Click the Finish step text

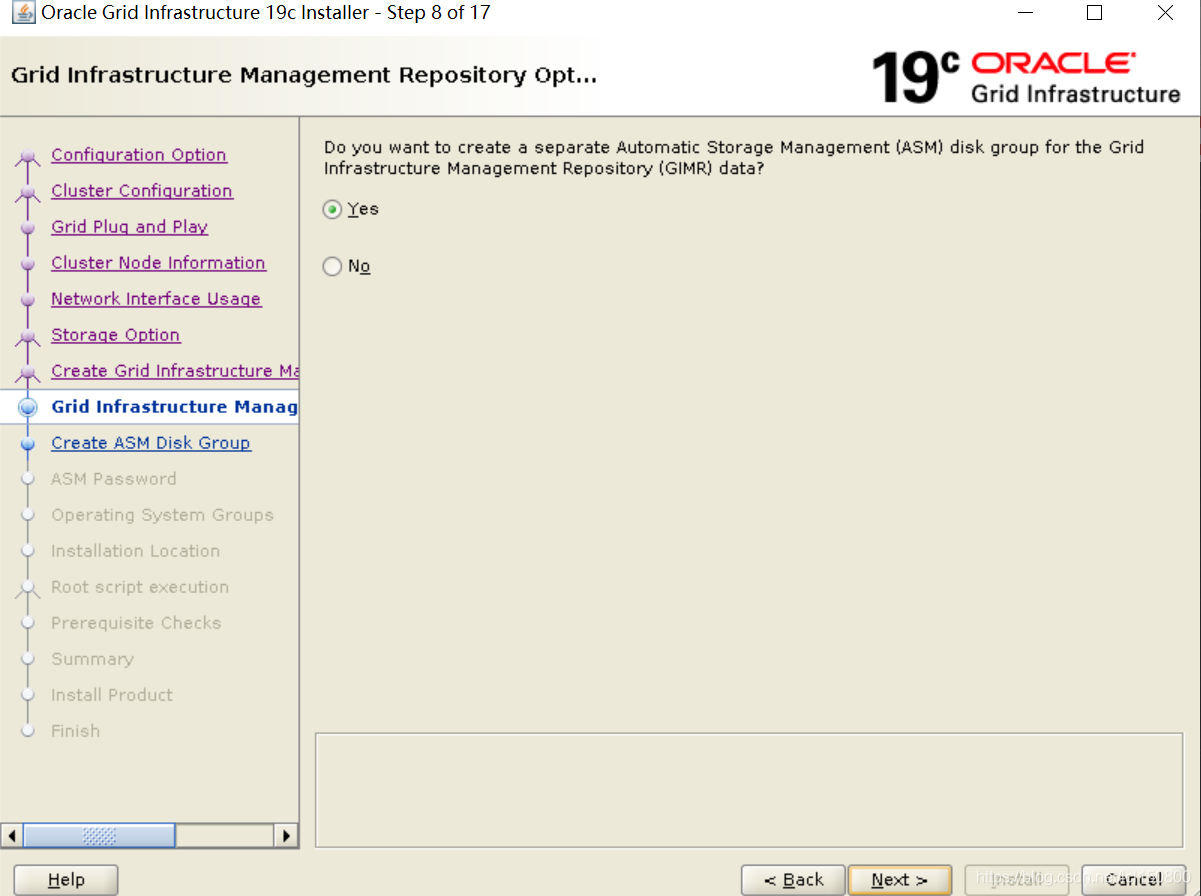(x=76, y=731)
